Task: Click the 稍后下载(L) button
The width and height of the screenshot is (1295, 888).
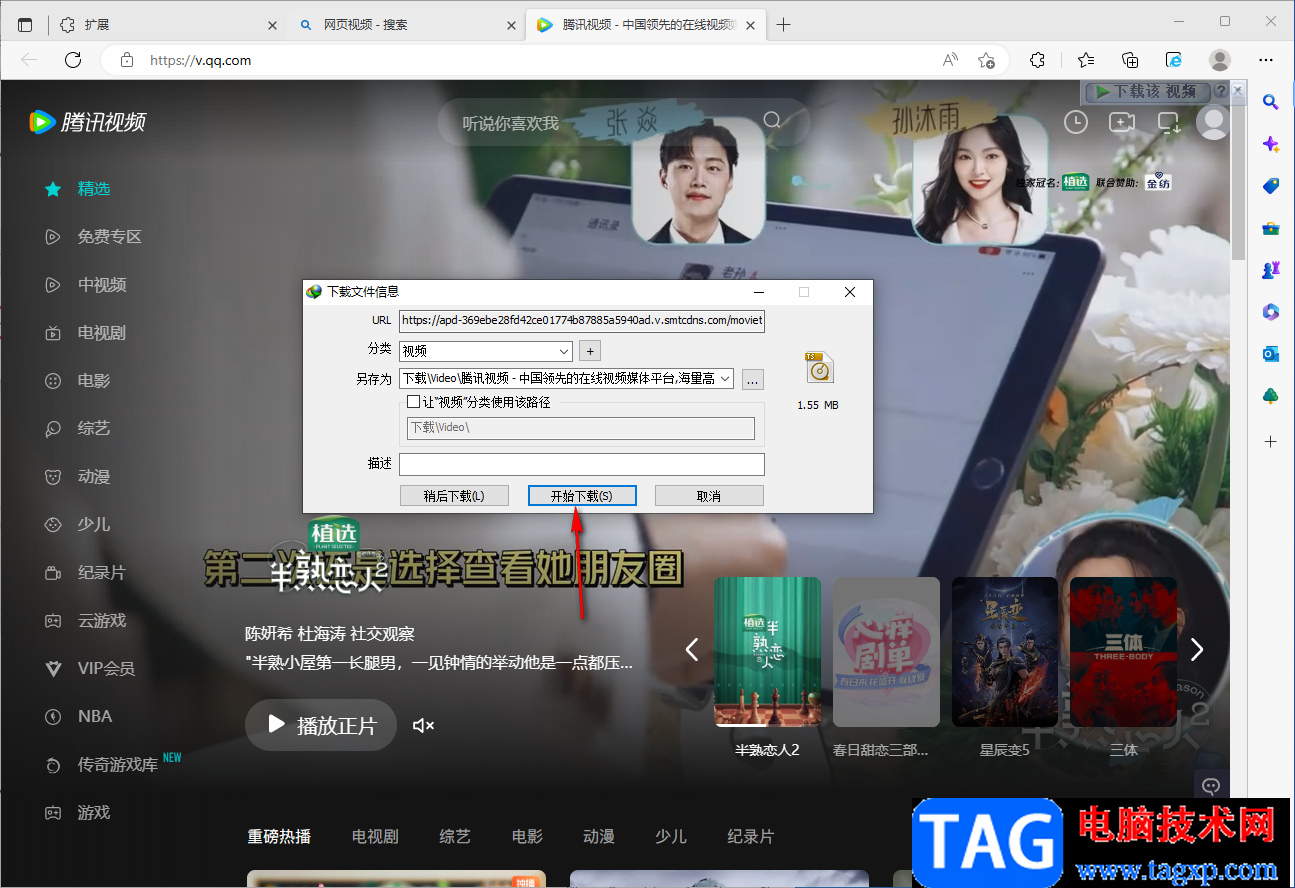Action: pos(454,496)
